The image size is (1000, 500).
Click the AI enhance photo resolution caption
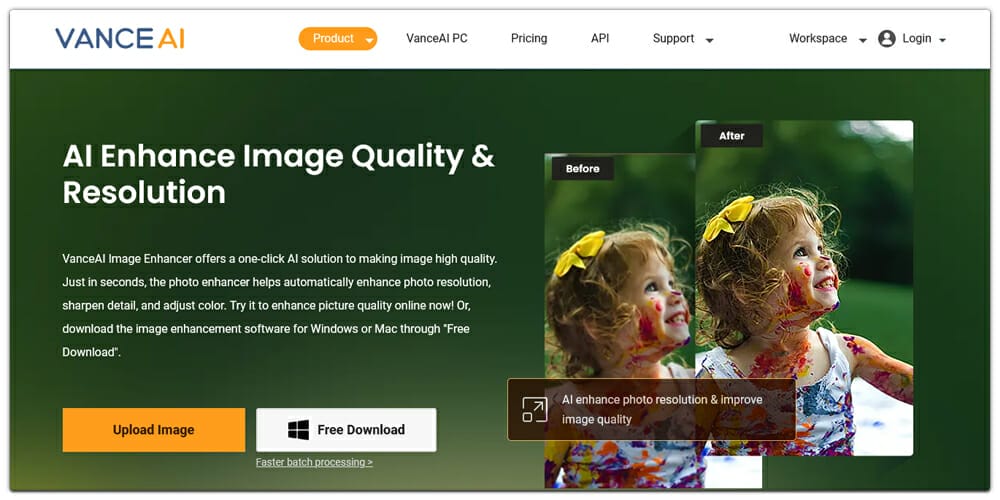pyautogui.click(x=662, y=409)
